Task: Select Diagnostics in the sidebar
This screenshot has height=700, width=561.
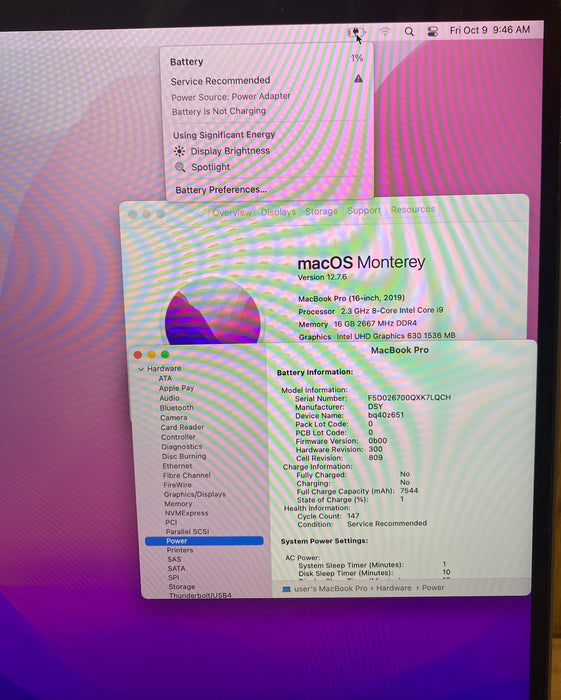Action: (182, 446)
